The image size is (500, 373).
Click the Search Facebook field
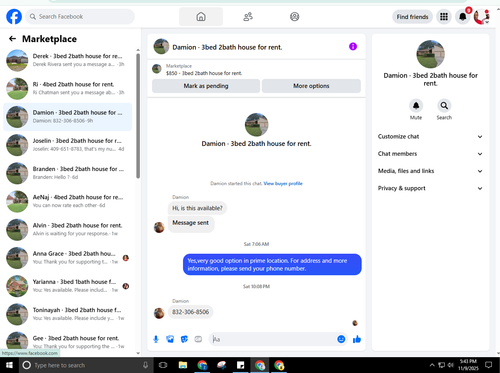coord(80,16)
